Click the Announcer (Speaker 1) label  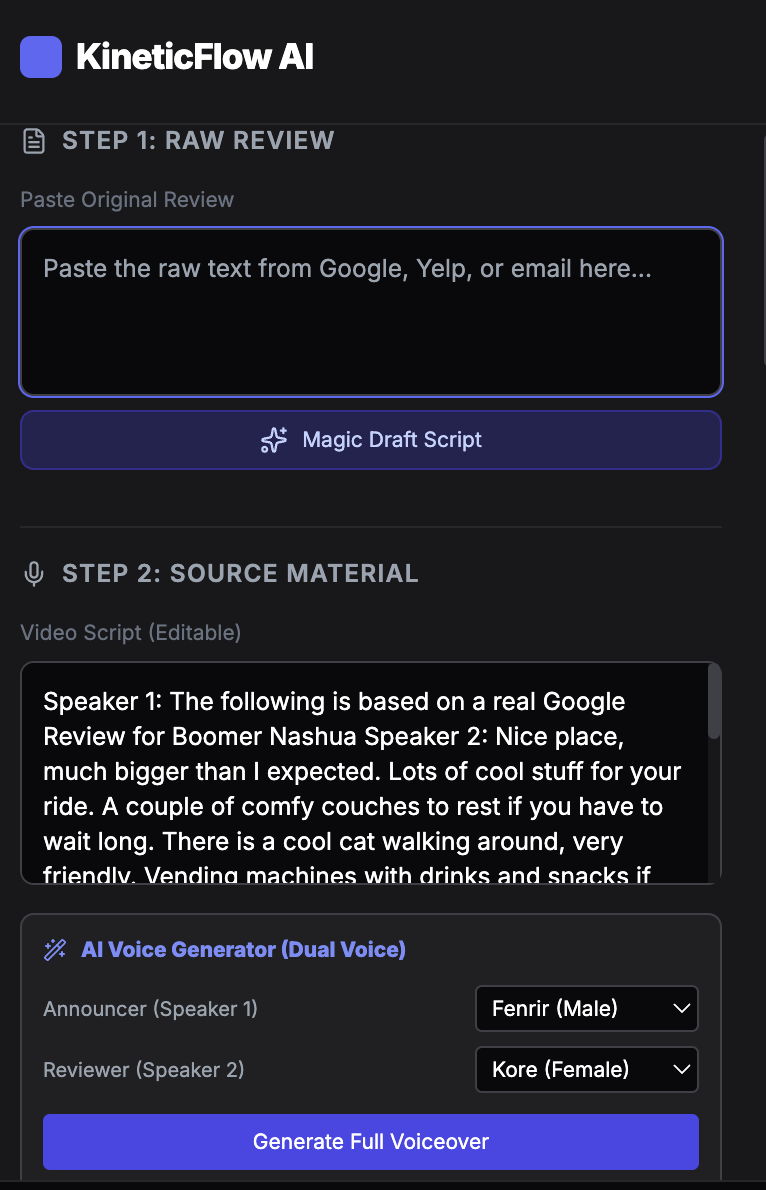[150, 1008]
